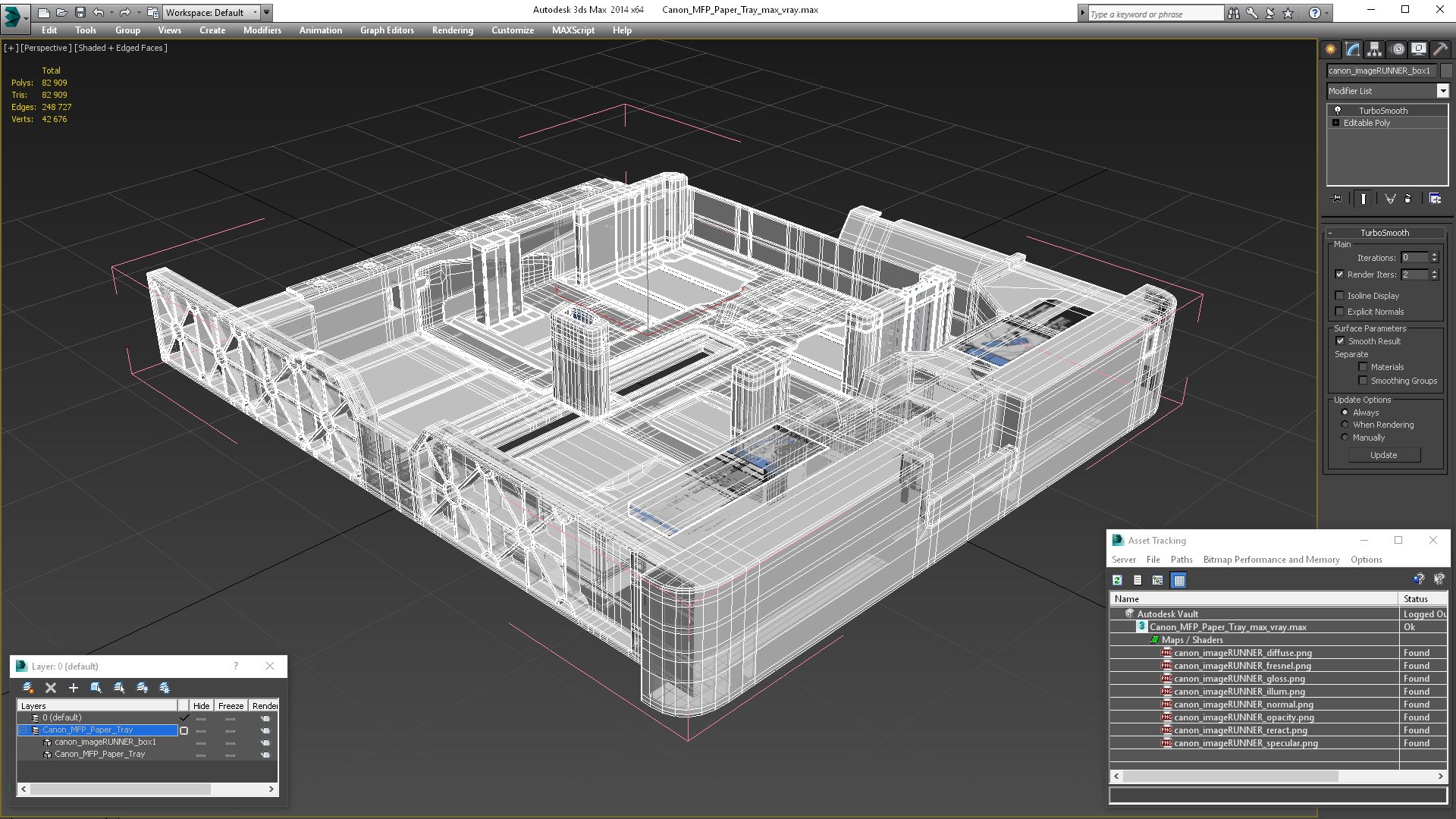
Task: Click the key icon in InfoCenter
Action: 1252,13
